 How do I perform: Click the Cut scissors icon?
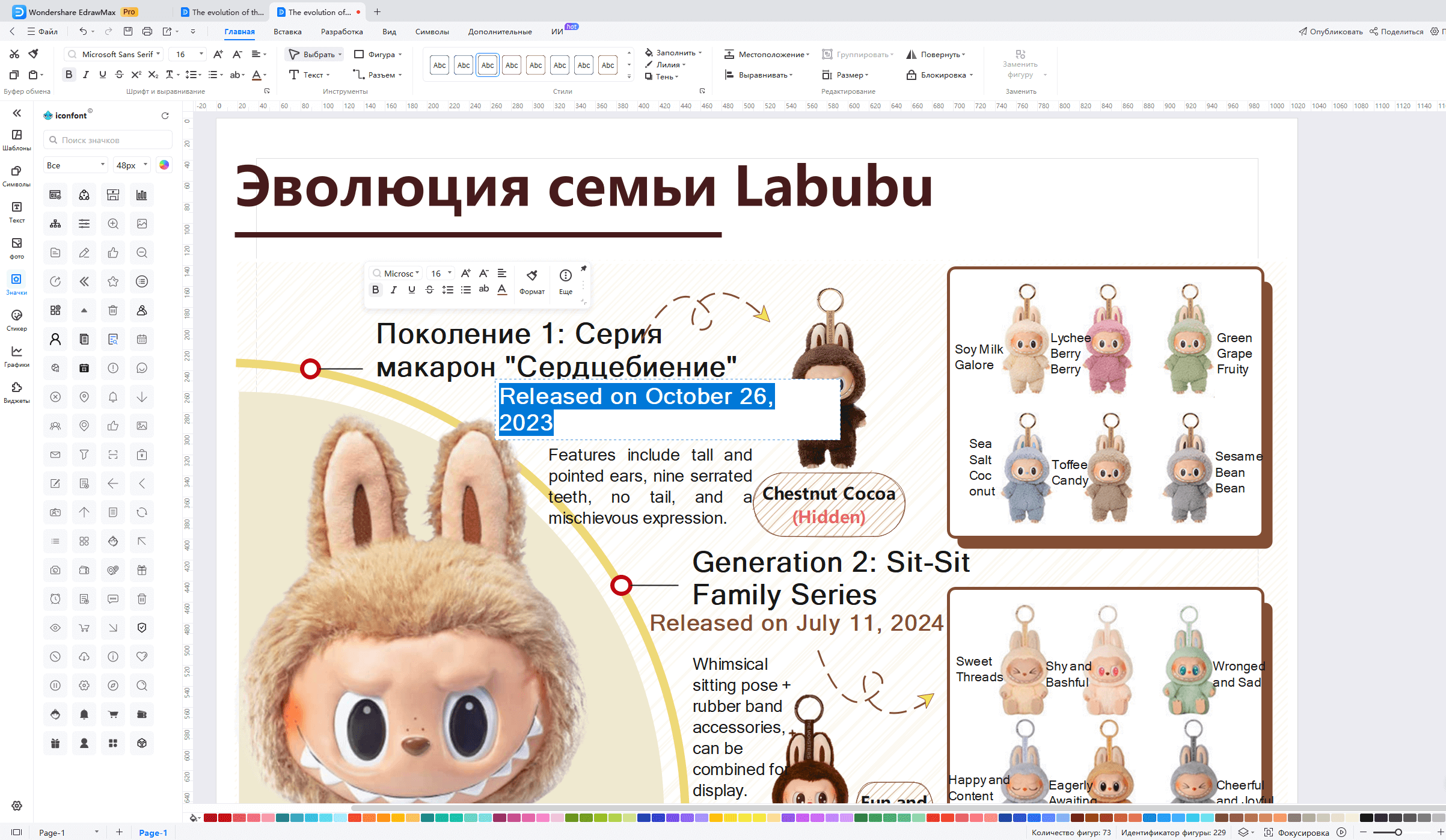14,54
